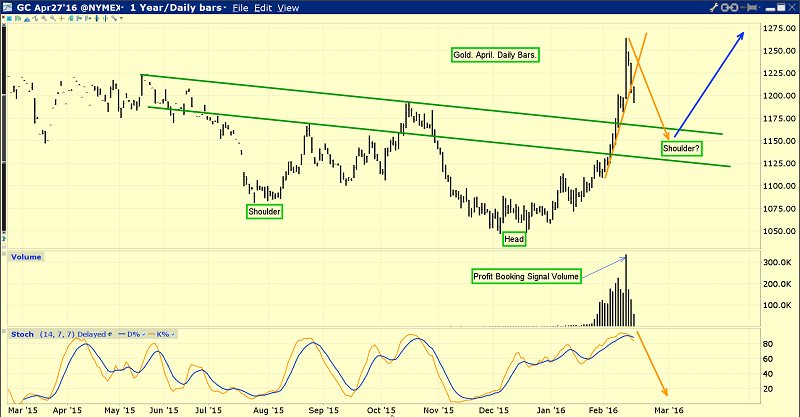Viewport: 800px width, 417px height.
Task: Open the GC Apr27'16 @NYMEX symbol dropdown
Action: pyautogui.click(x=71, y=8)
